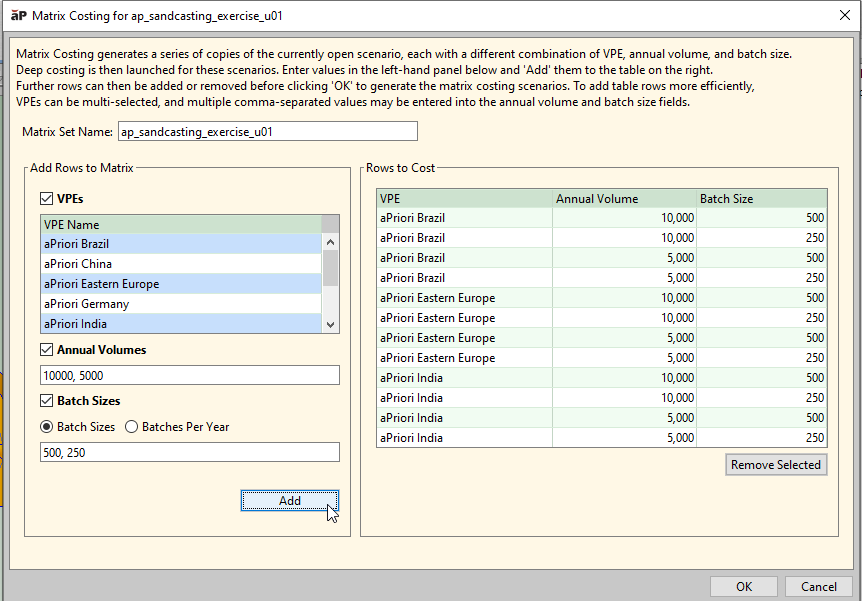Click the Remove Selected button
This screenshot has height=601, width=862.
click(x=776, y=465)
